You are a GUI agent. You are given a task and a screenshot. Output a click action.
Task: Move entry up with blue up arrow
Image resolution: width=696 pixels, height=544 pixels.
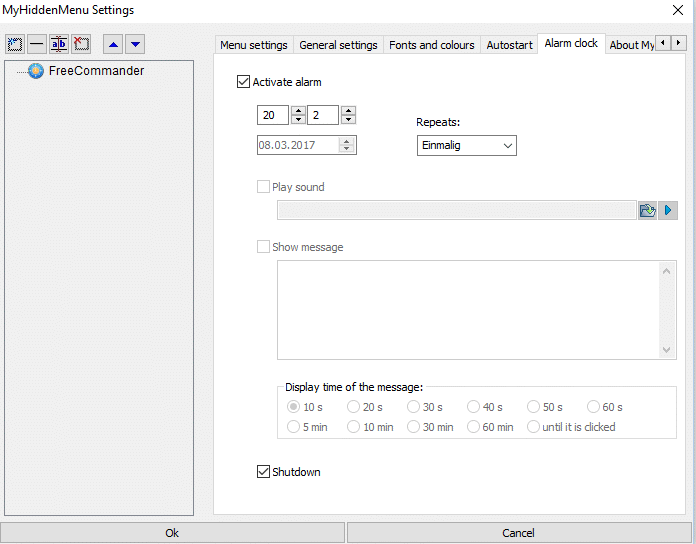click(113, 44)
